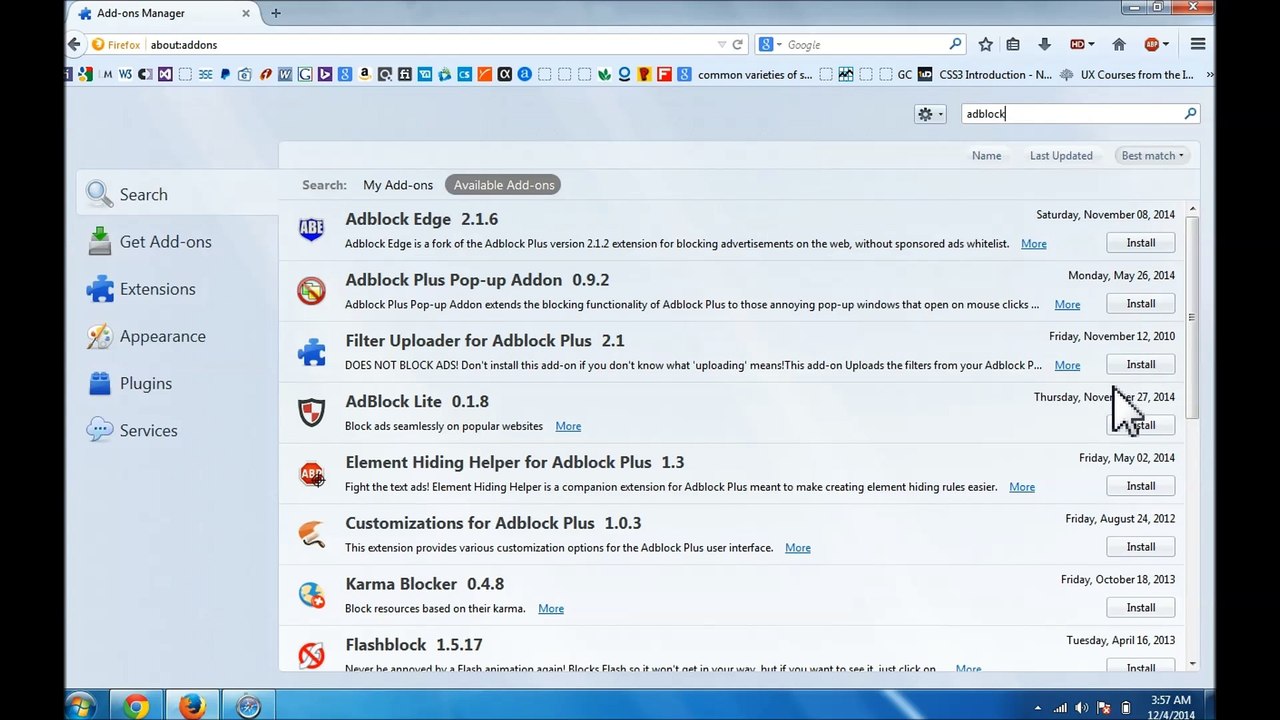Install Adblock Plus Pop-up Addon
Screen dimensions: 1280x720
pyautogui.click(x=1141, y=304)
